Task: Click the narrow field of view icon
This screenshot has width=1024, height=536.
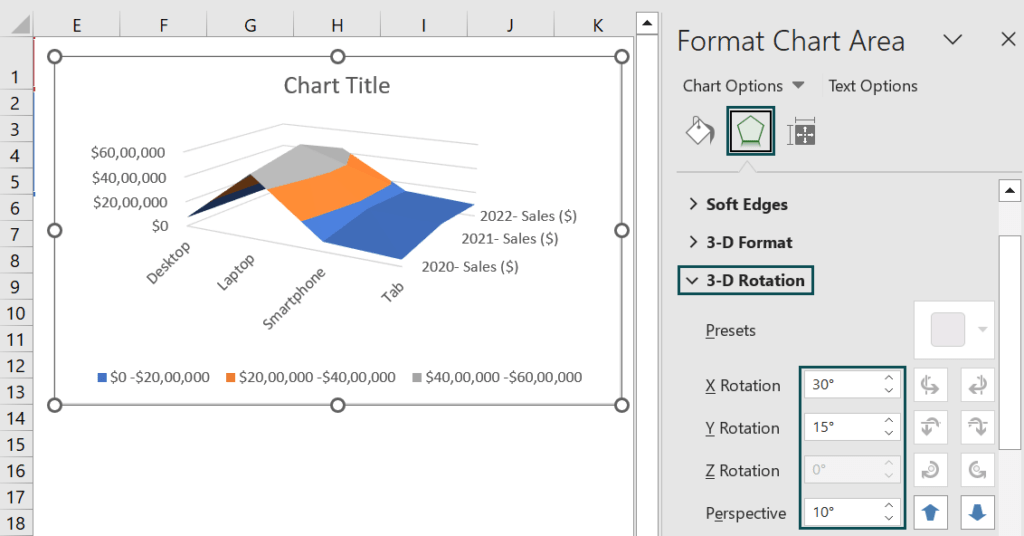Action: 930,512
